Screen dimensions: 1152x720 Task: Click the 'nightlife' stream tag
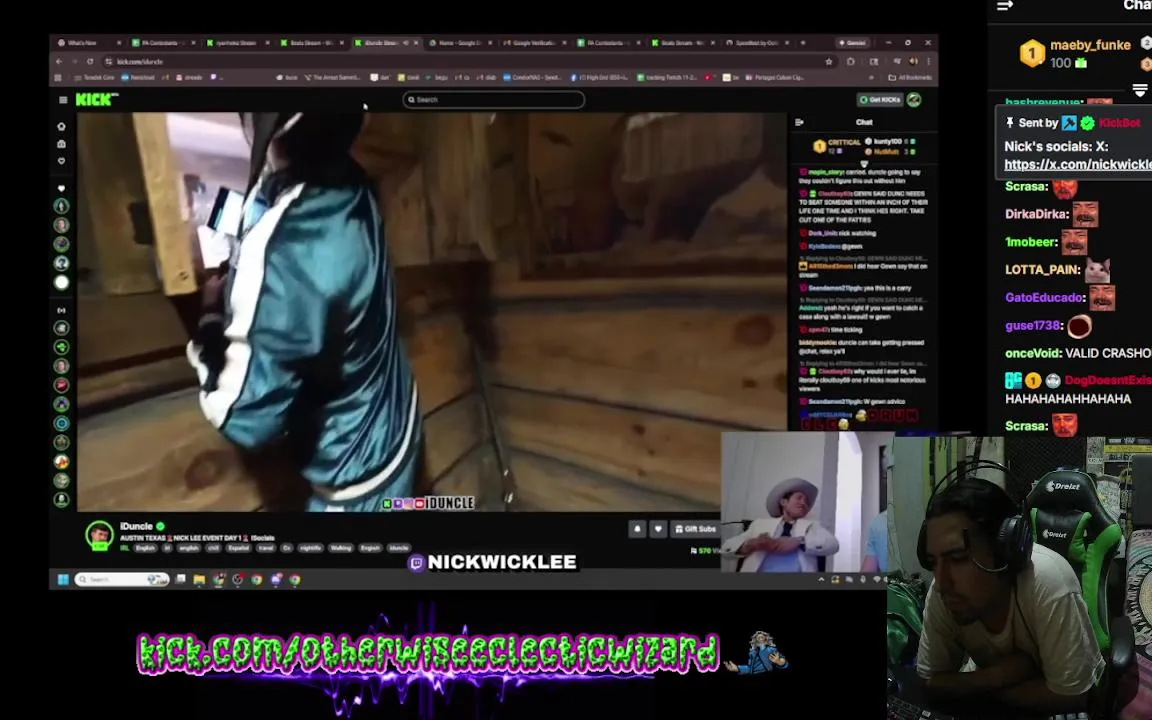[x=311, y=548]
